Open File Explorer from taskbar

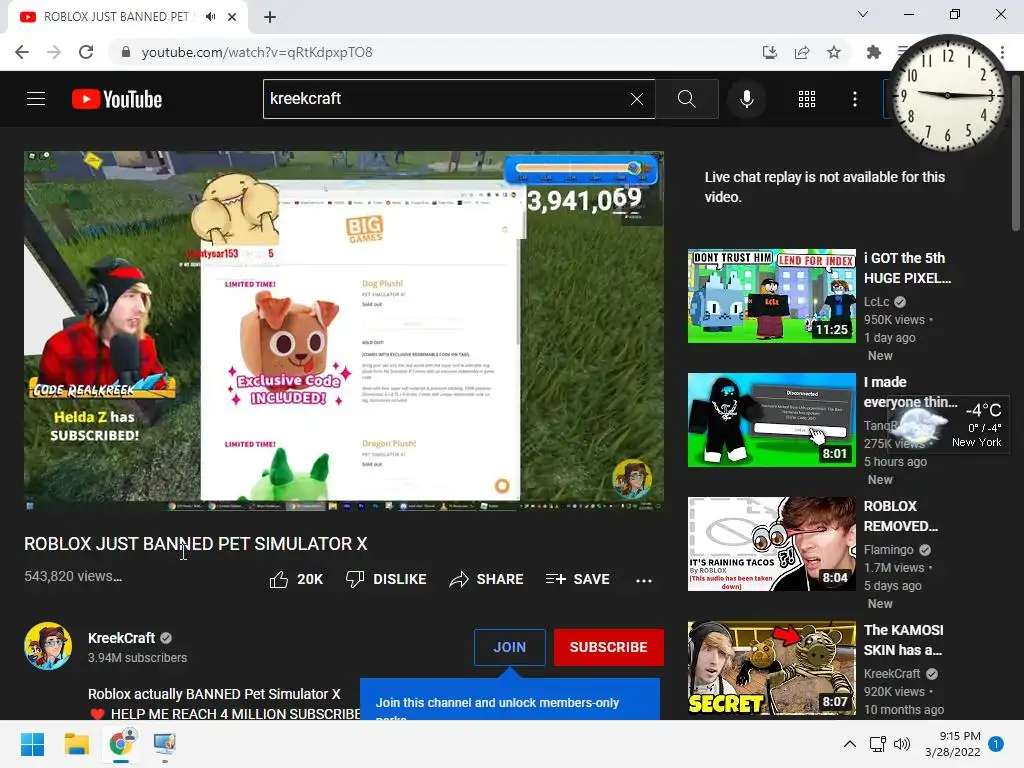tap(76, 744)
